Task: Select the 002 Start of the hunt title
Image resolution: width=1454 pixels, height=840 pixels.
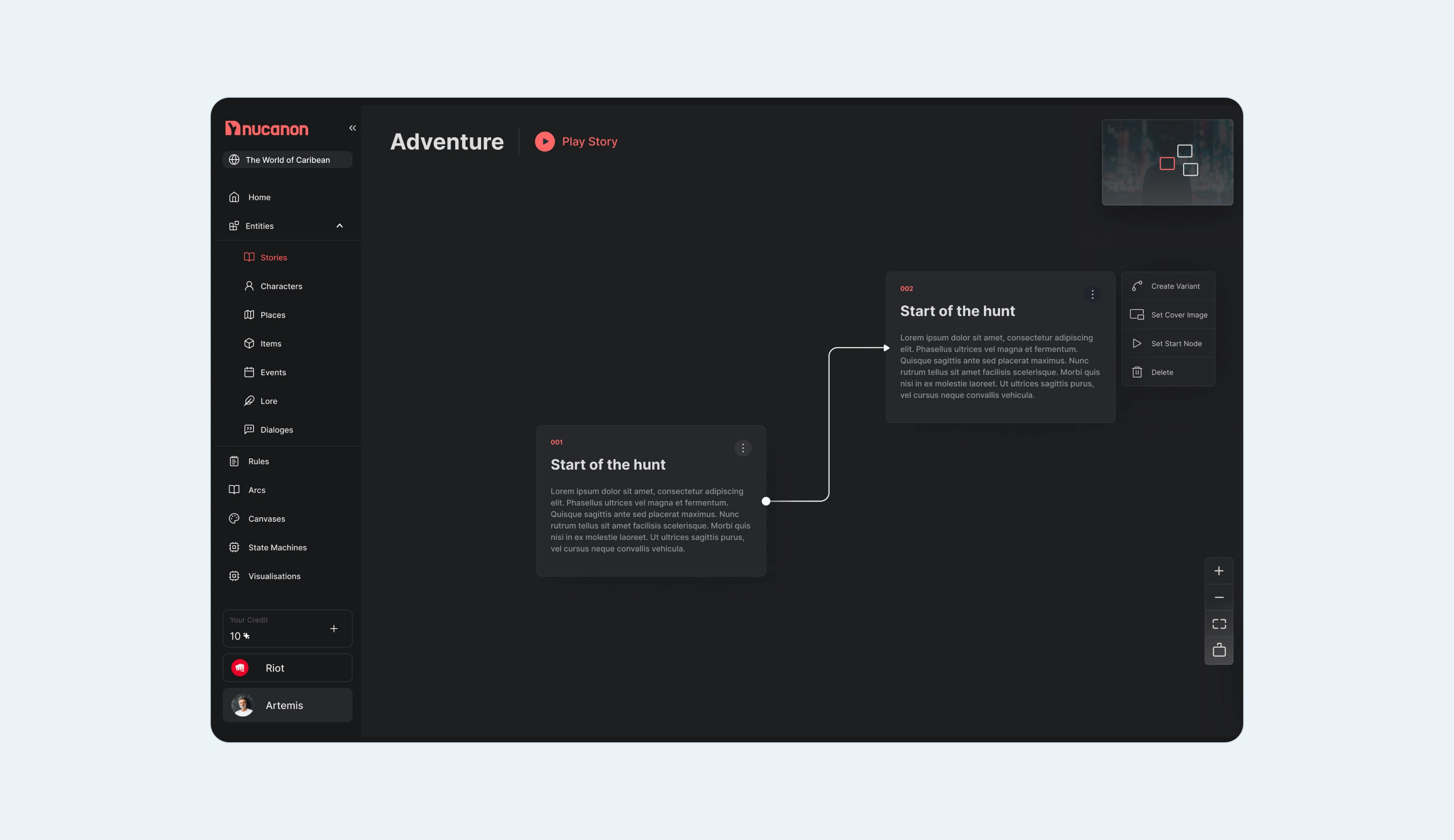Action: (x=958, y=311)
